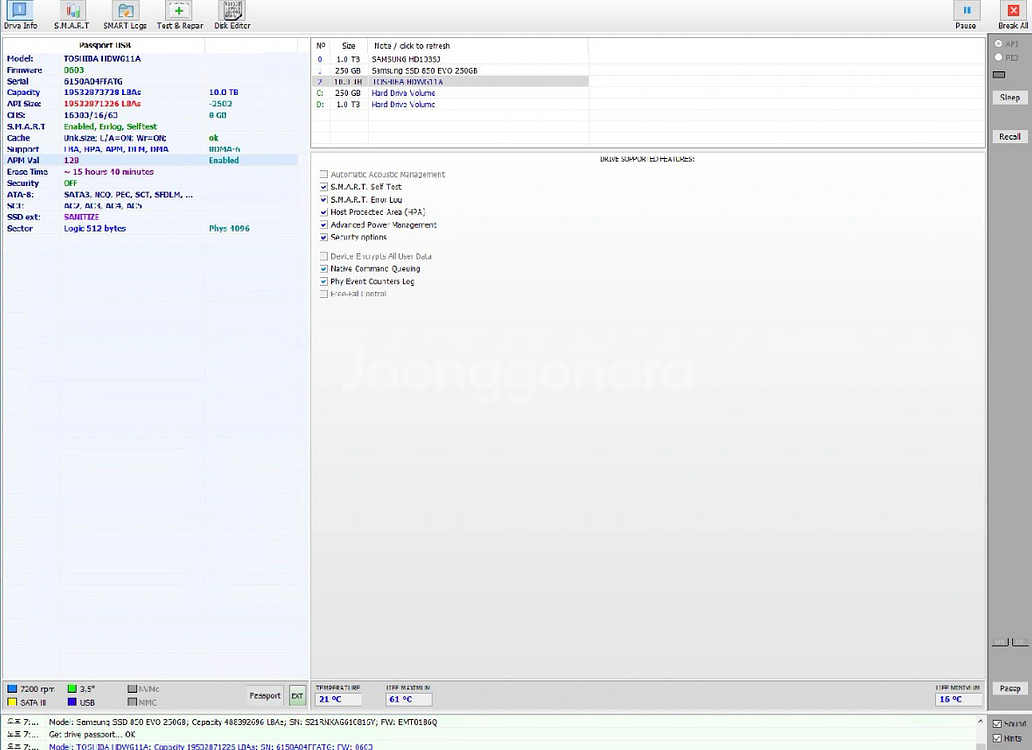Select the C: Hard Drive Volume row
Screen dimensions: 1032x750
403,93
